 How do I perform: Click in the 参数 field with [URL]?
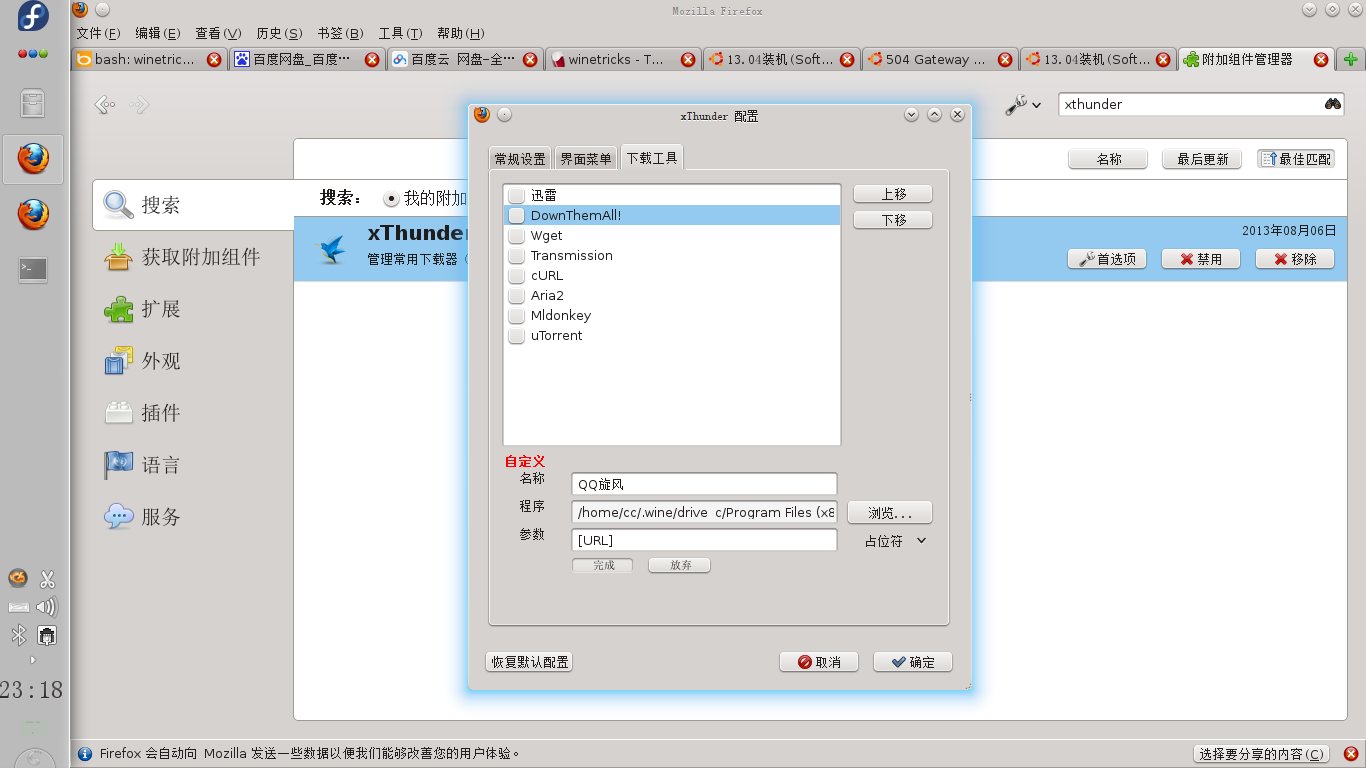click(704, 540)
